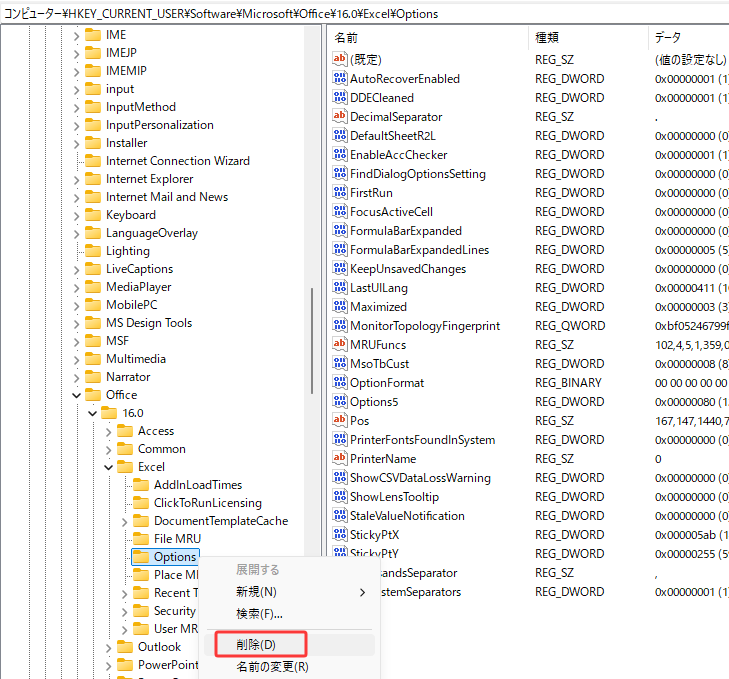Image resolution: width=729 pixels, height=679 pixels.
Task: Select the PowerPoint key
Action: pos(168,665)
